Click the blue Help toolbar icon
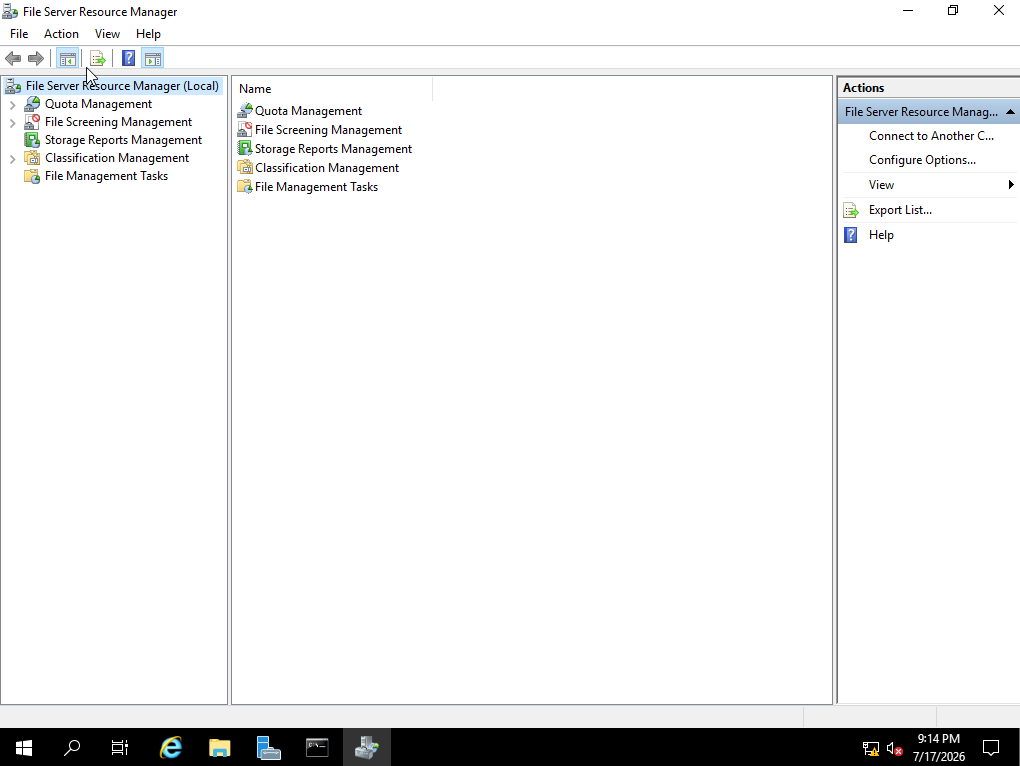 129,59
